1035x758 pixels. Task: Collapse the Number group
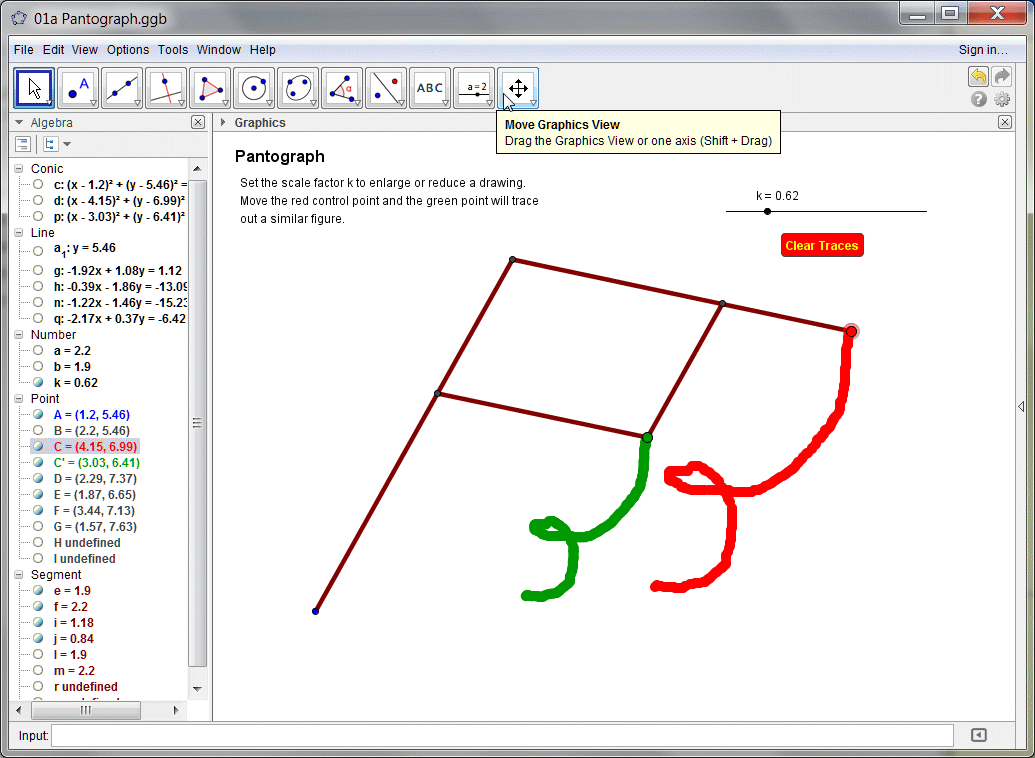(18, 335)
